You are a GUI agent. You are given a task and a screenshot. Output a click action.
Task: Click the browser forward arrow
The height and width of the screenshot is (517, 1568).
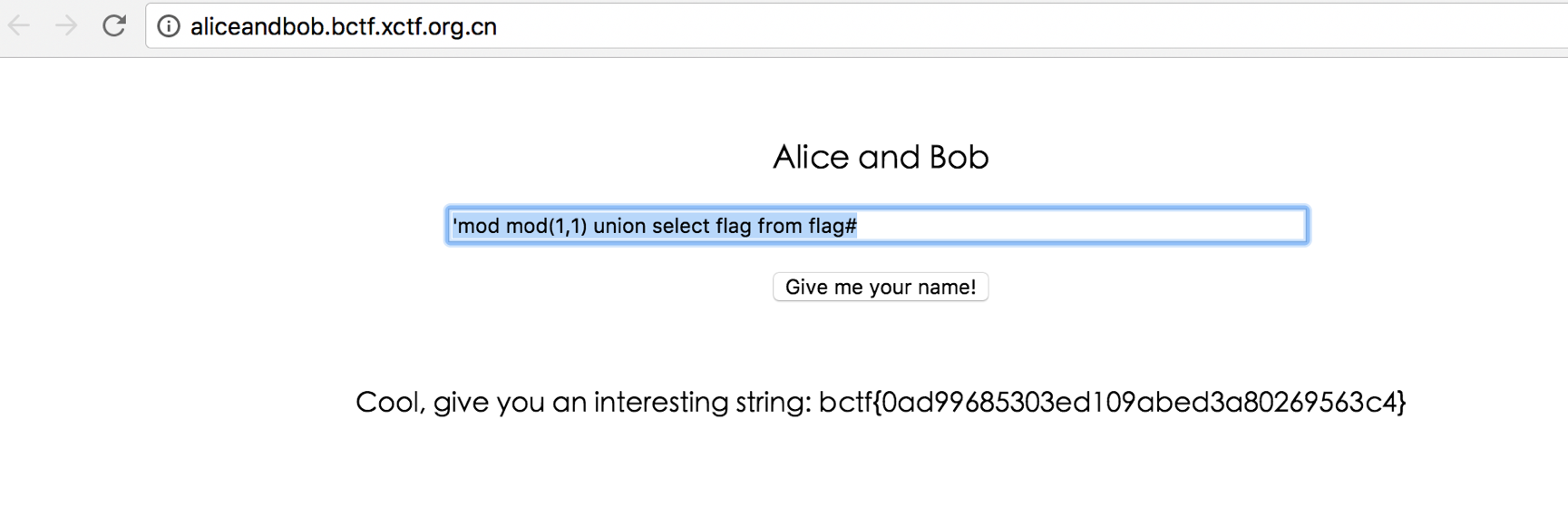[66, 25]
